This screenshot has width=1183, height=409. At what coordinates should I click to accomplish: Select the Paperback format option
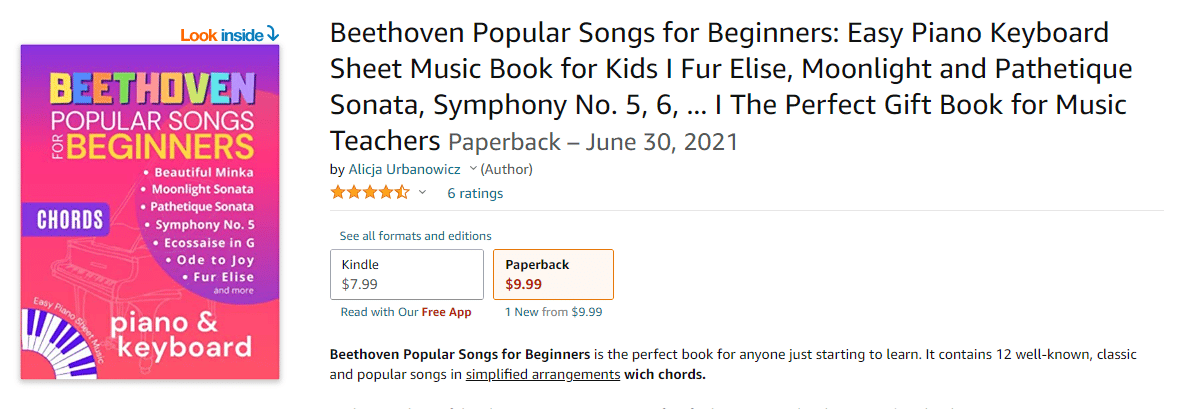point(553,275)
